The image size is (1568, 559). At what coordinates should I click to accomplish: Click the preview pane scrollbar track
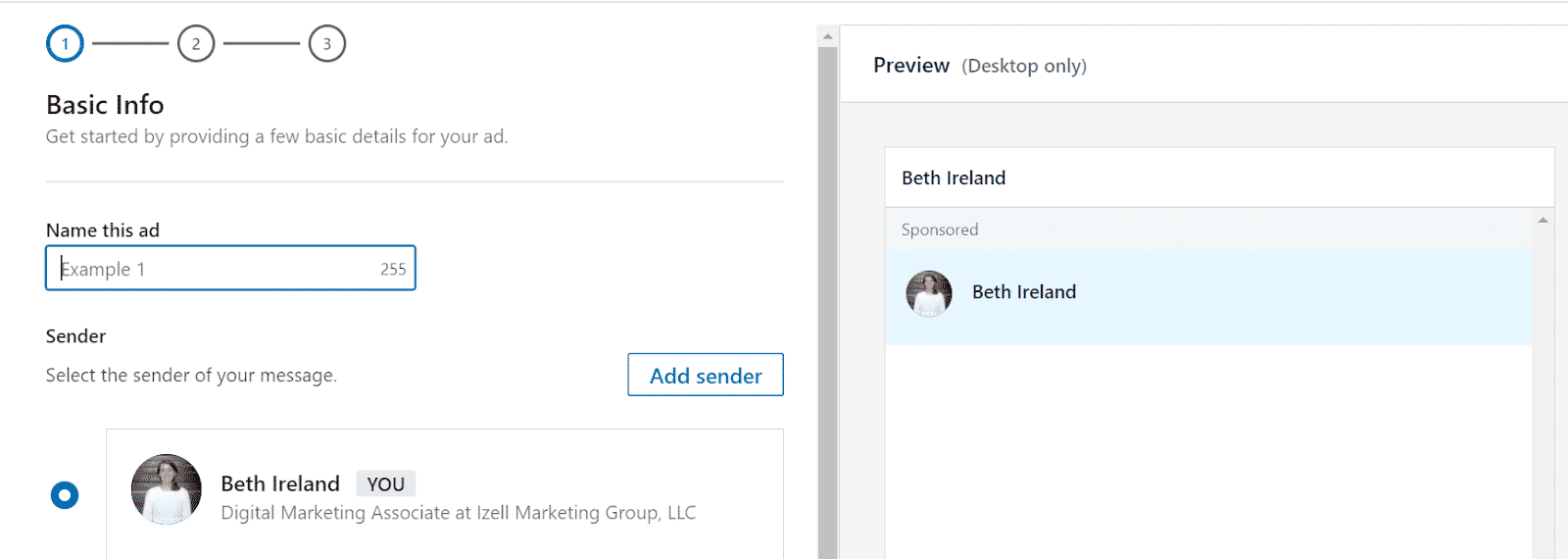click(x=1543, y=392)
